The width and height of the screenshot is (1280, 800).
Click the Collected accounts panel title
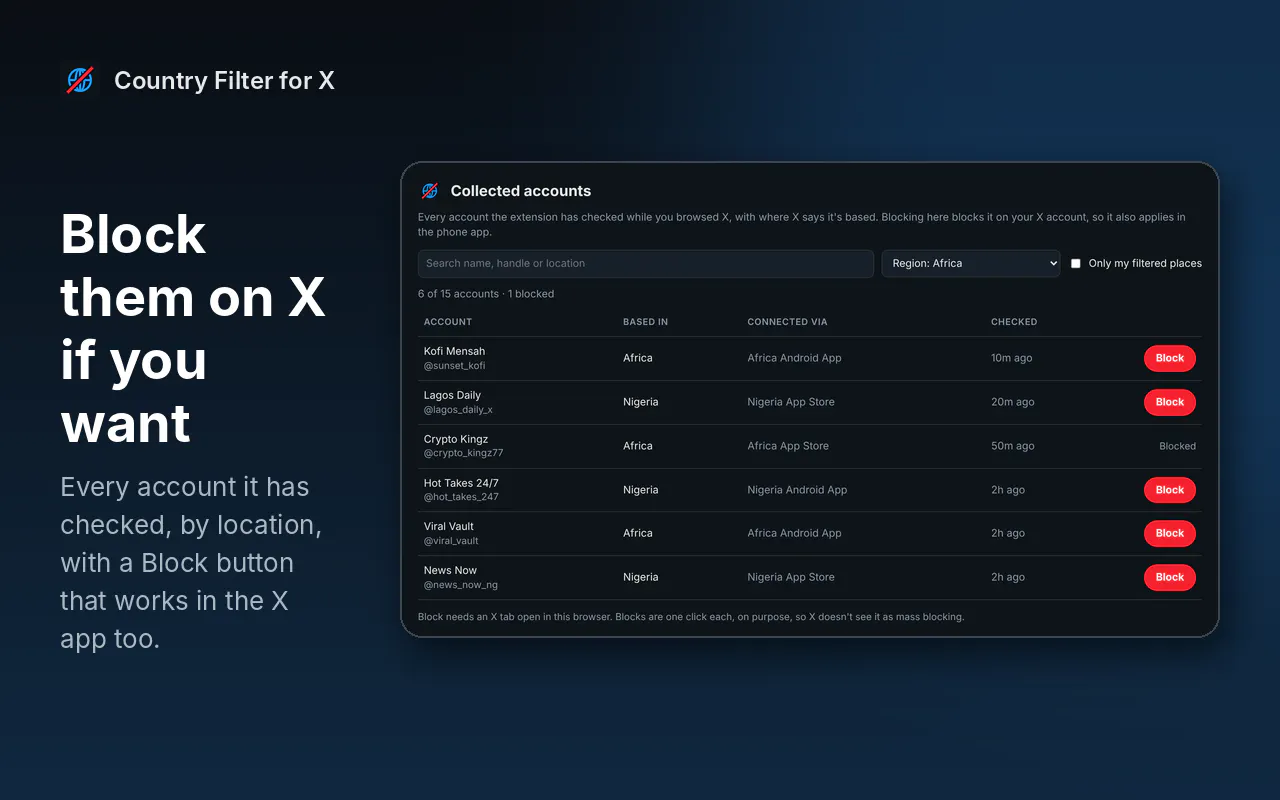pyautogui.click(x=521, y=191)
